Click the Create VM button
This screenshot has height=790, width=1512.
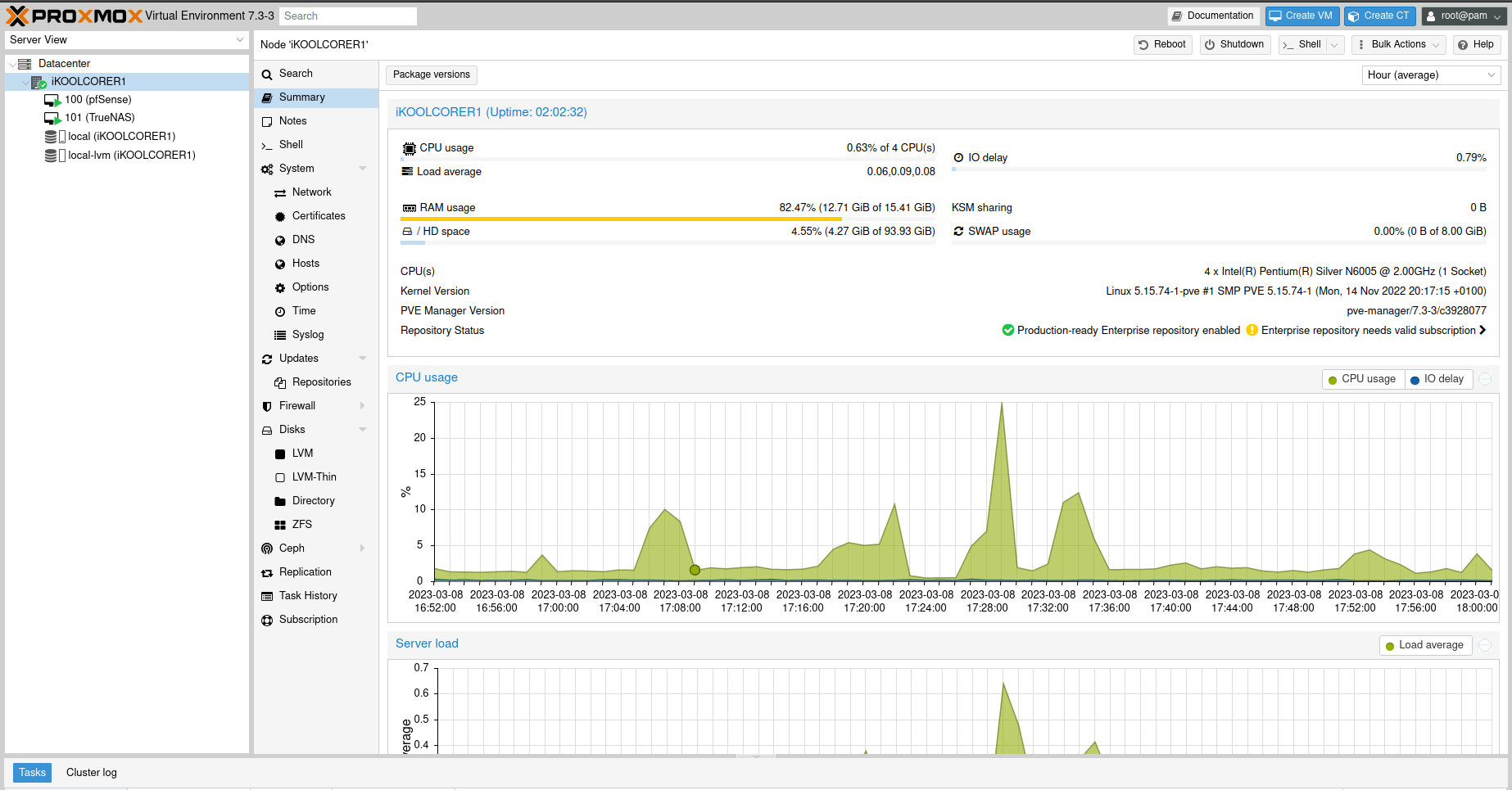click(1301, 16)
